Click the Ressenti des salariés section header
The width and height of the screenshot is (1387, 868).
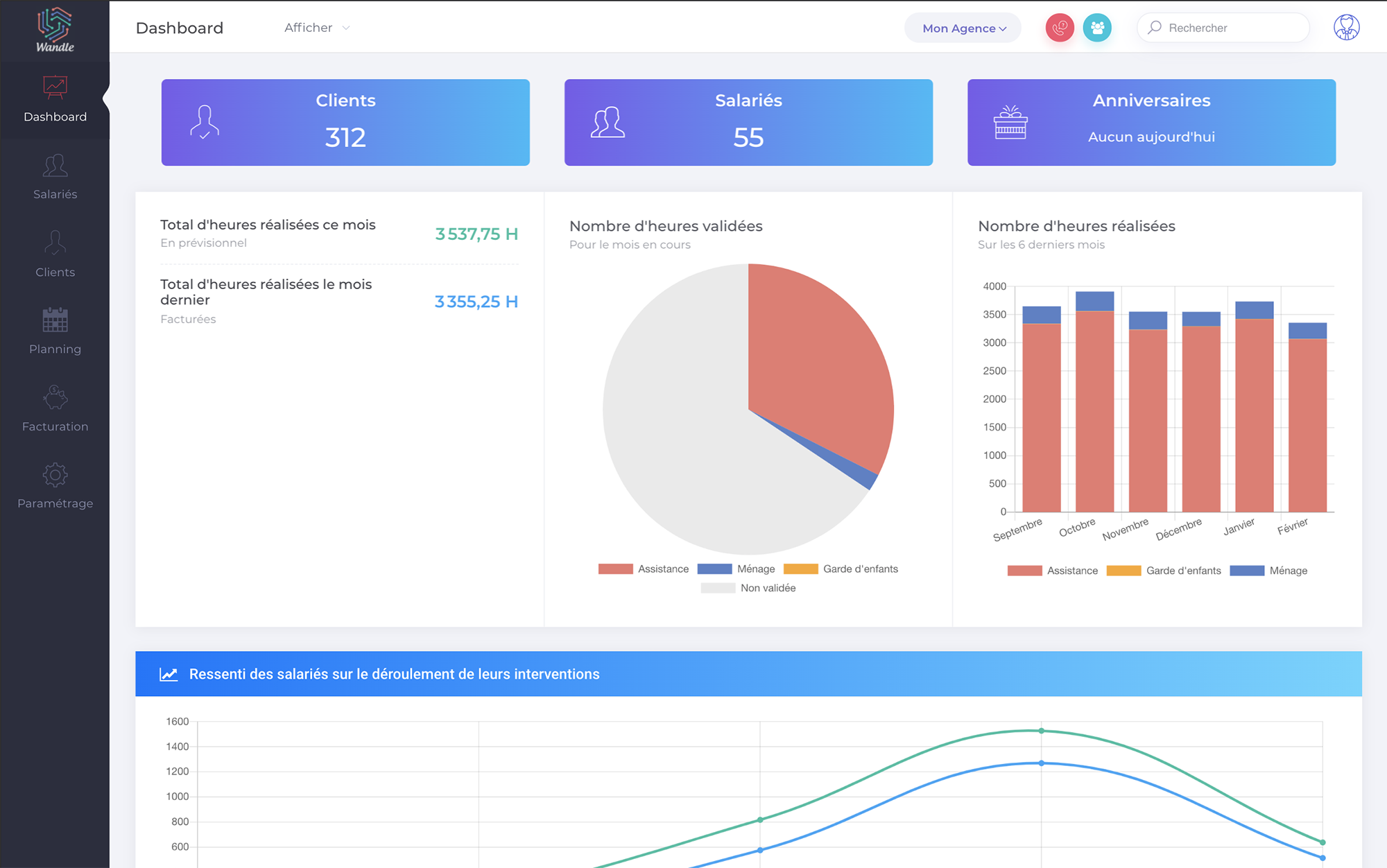[x=748, y=674]
